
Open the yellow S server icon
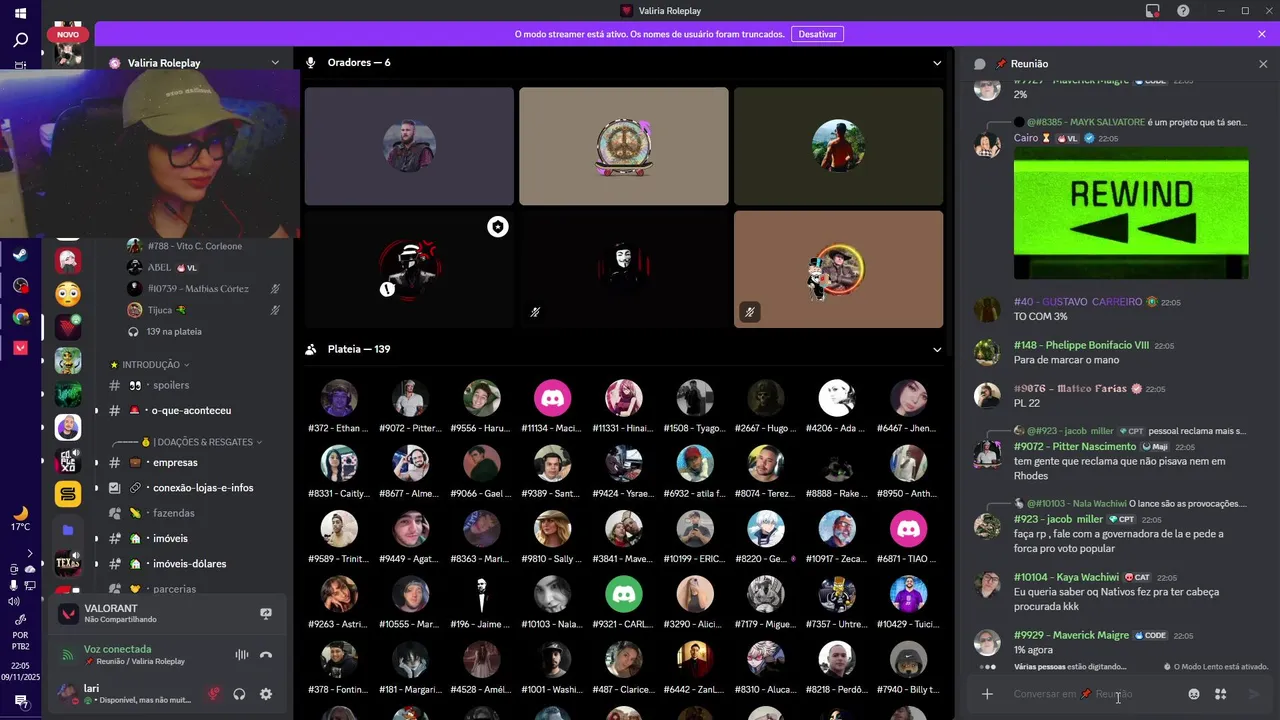point(68,494)
